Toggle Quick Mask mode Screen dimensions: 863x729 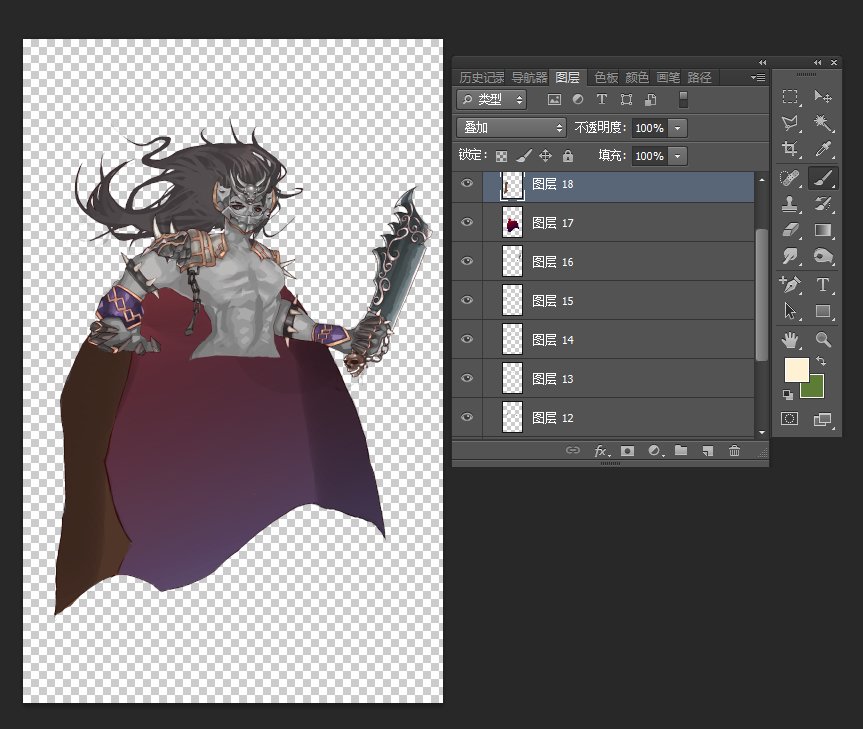click(789, 419)
